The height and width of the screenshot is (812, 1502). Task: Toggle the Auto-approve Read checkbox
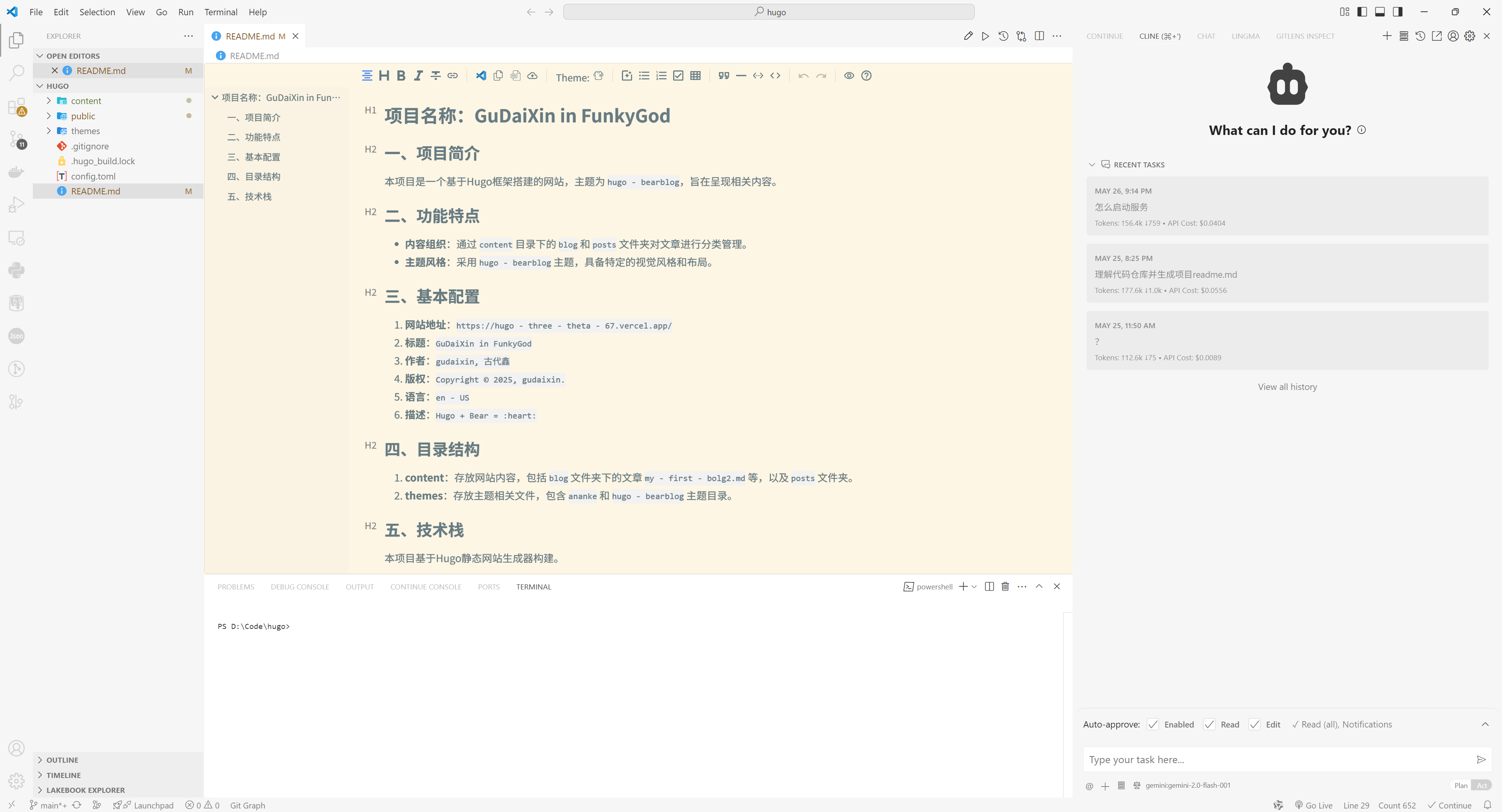(x=1209, y=724)
